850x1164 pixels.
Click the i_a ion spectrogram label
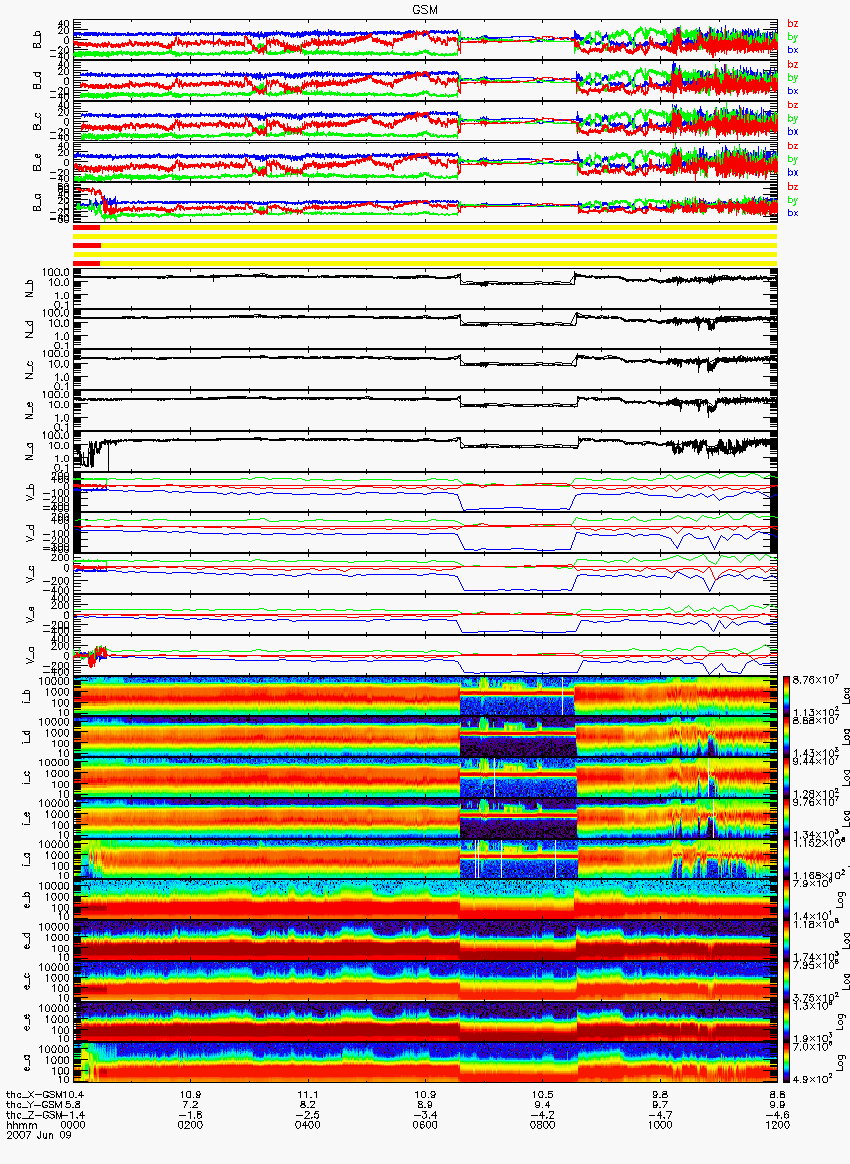(25, 860)
